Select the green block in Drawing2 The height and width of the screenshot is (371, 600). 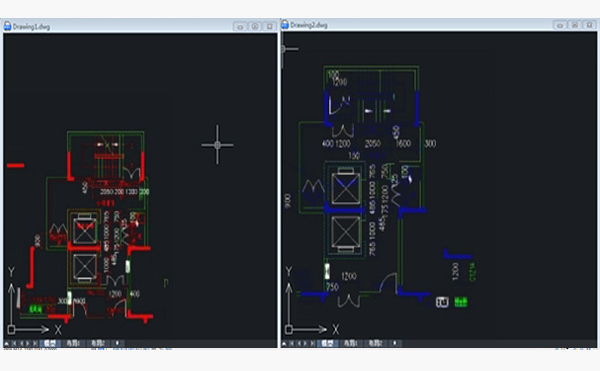click(x=461, y=302)
